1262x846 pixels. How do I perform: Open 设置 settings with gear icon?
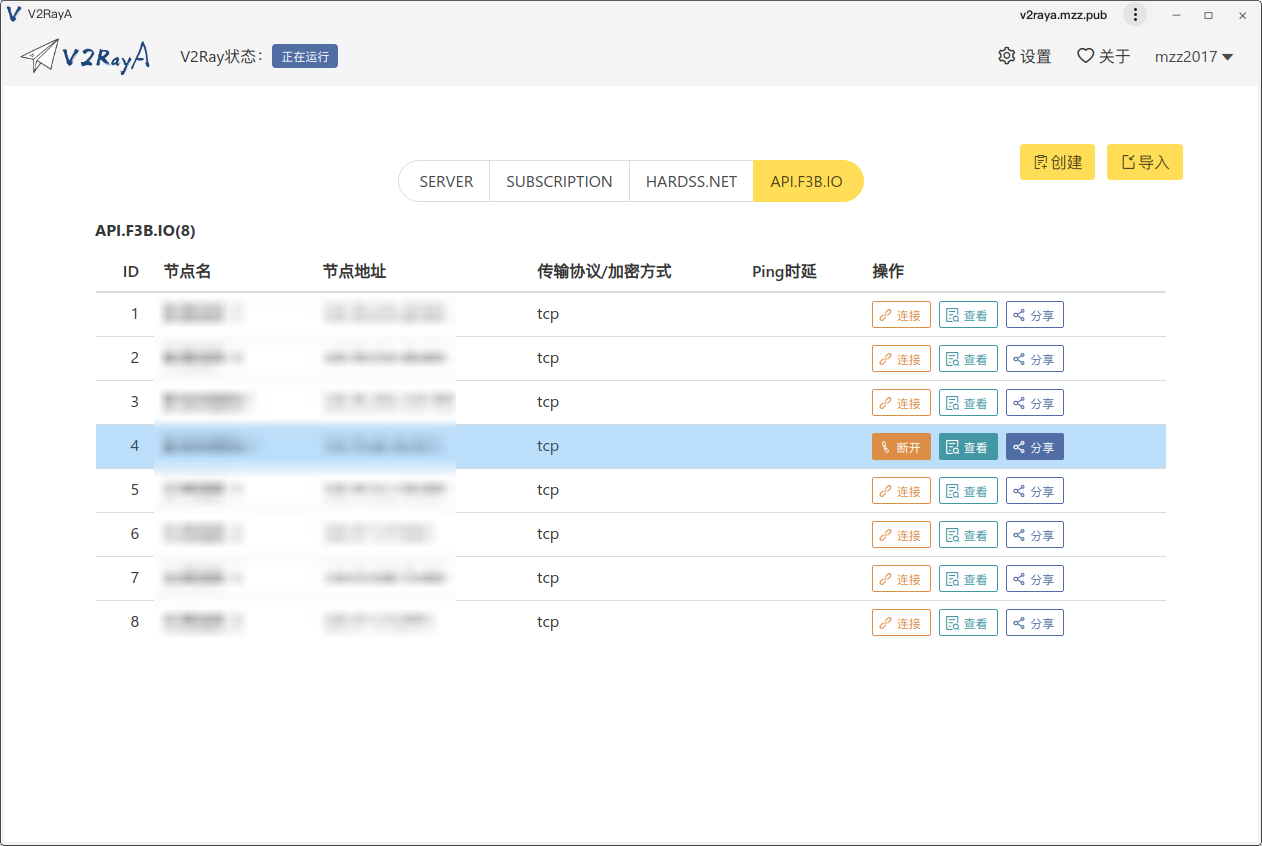[x=1025, y=57]
